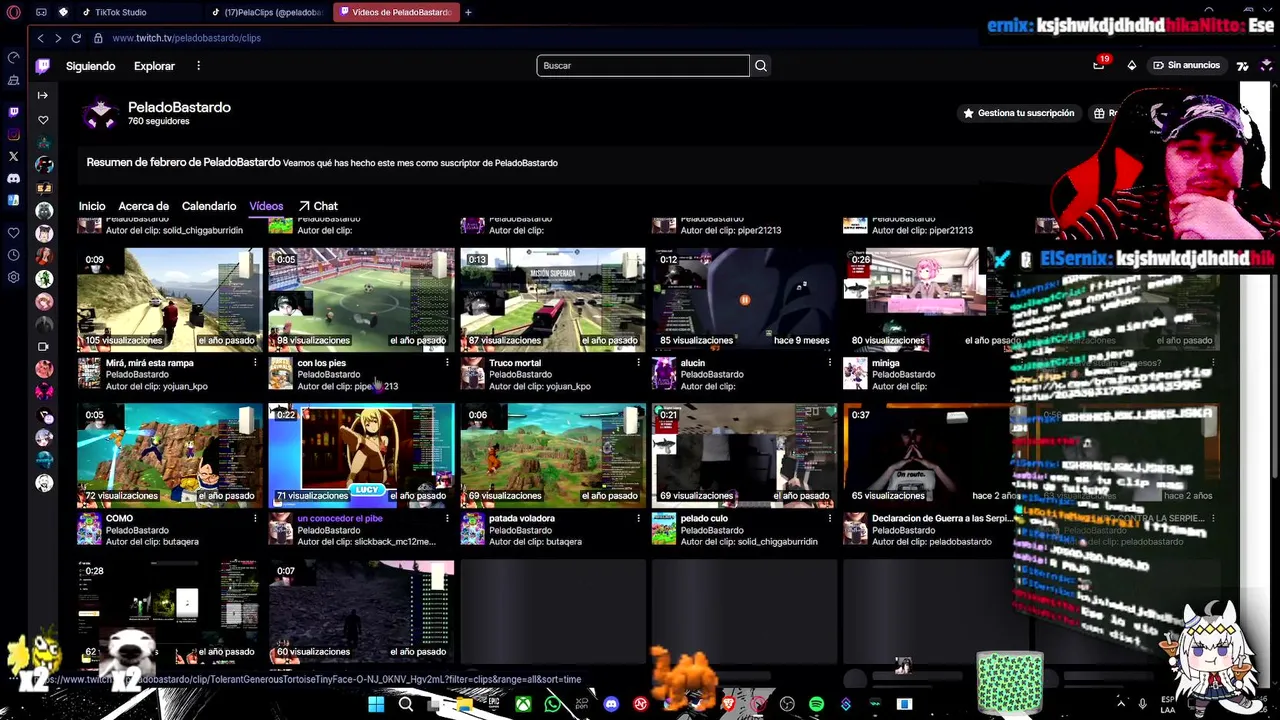Play 'pelado culo' clip thumbnail
Image resolution: width=1280 pixels, height=720 pixels.
744,455
